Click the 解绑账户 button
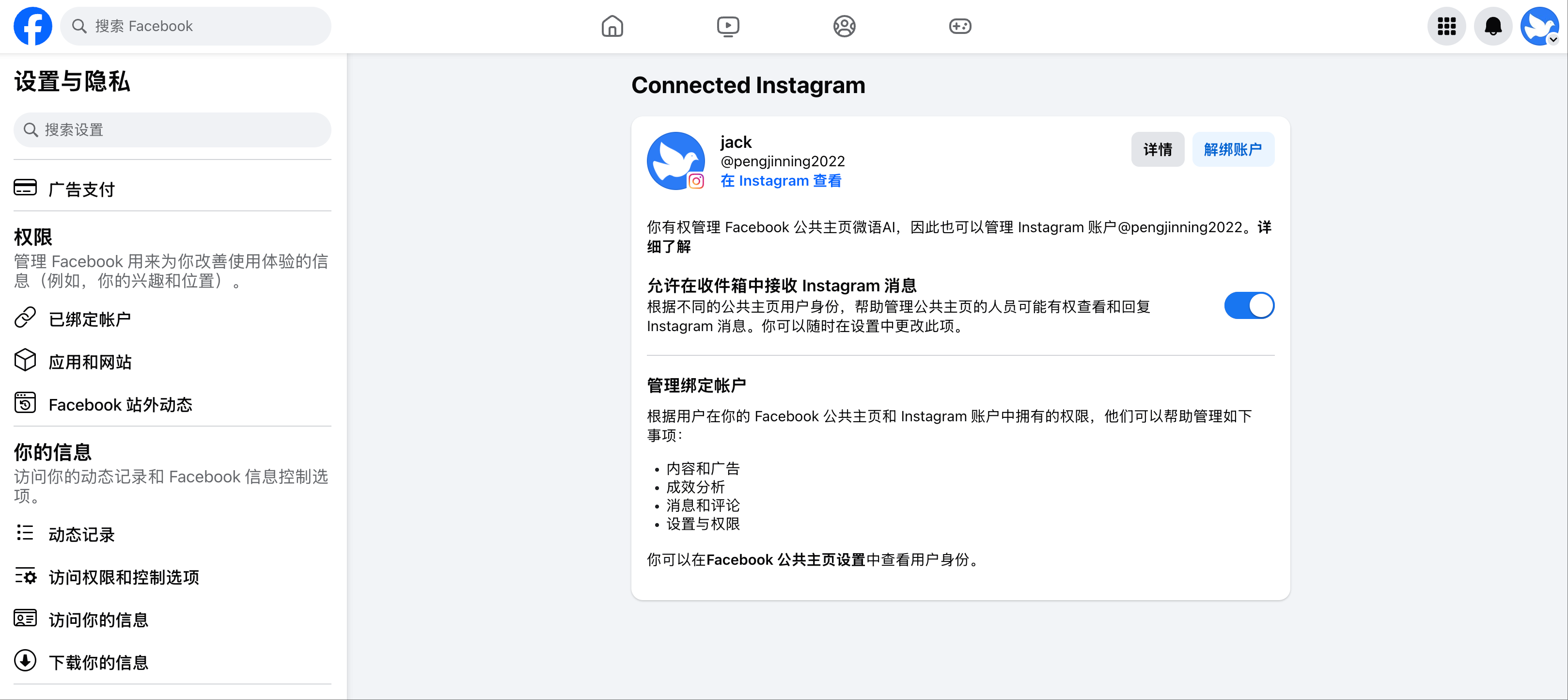The height and width of the screenshot is (700, 1568). (1233, 149)
